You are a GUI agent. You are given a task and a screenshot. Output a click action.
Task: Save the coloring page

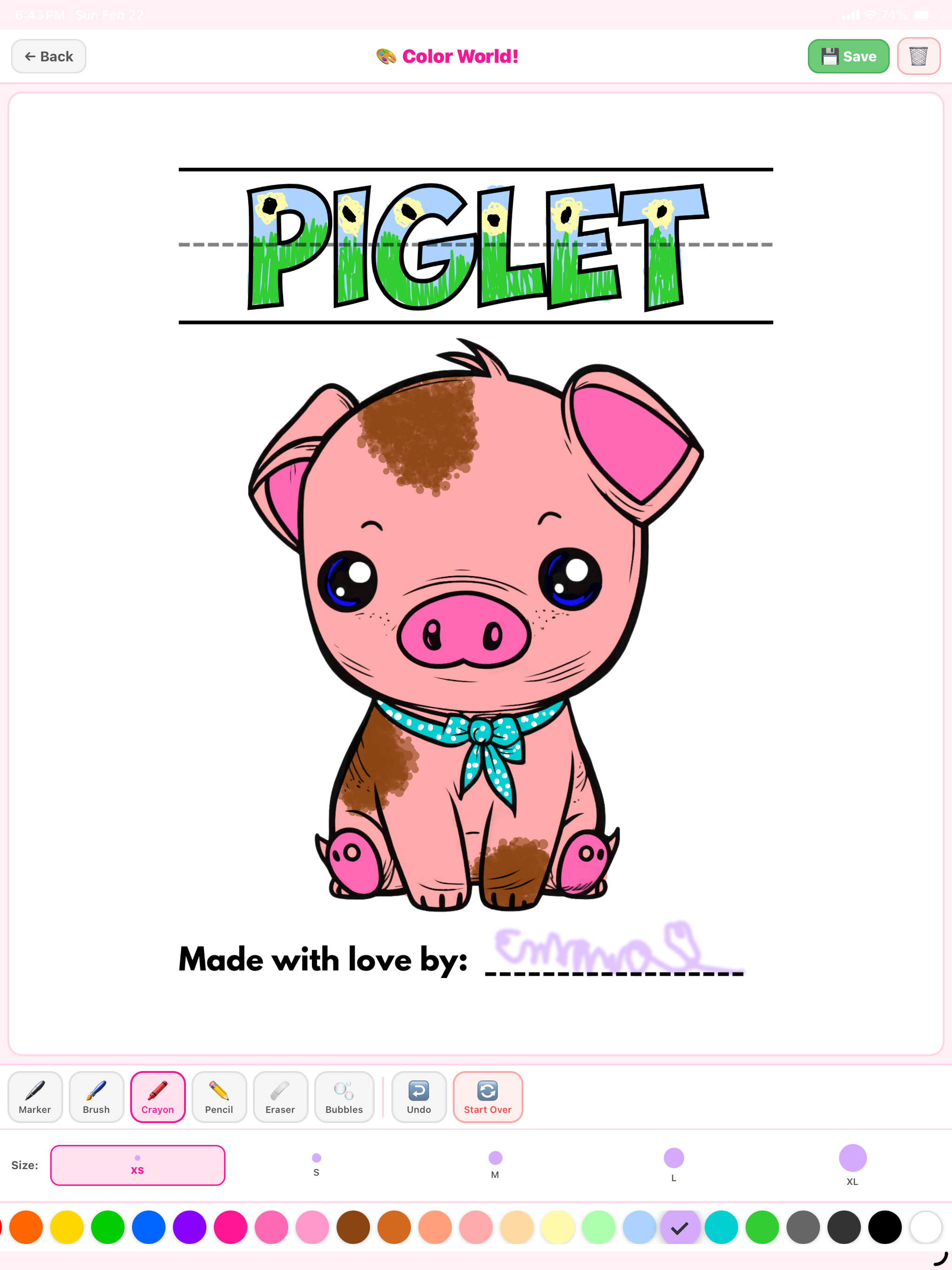[849, 56]
